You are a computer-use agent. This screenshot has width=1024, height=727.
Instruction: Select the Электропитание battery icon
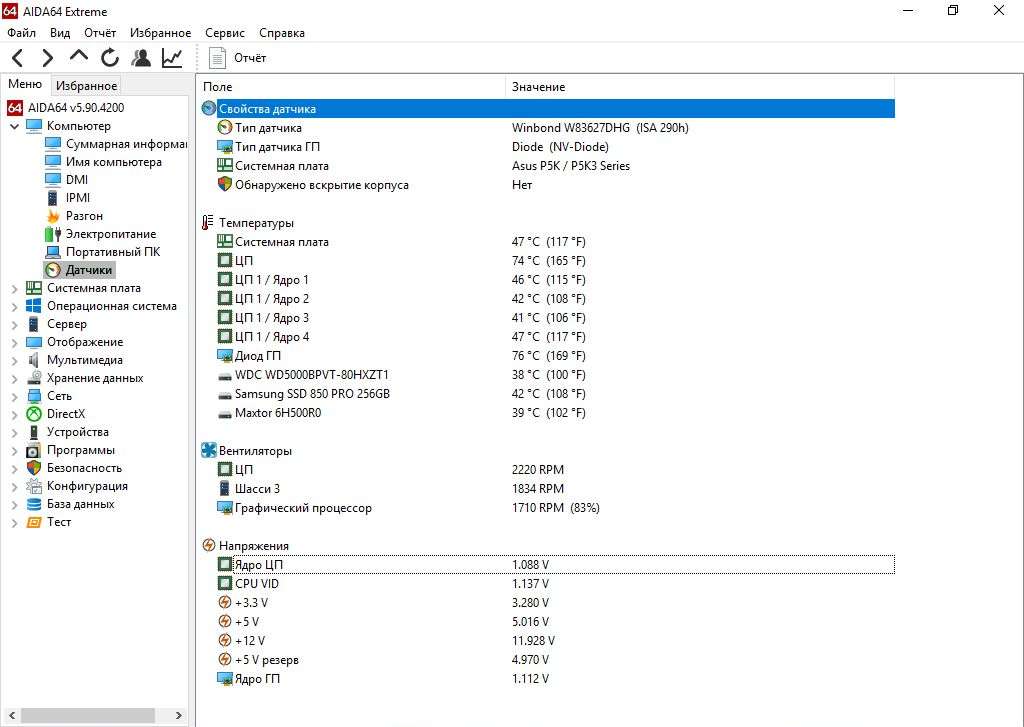coord(53,234)
